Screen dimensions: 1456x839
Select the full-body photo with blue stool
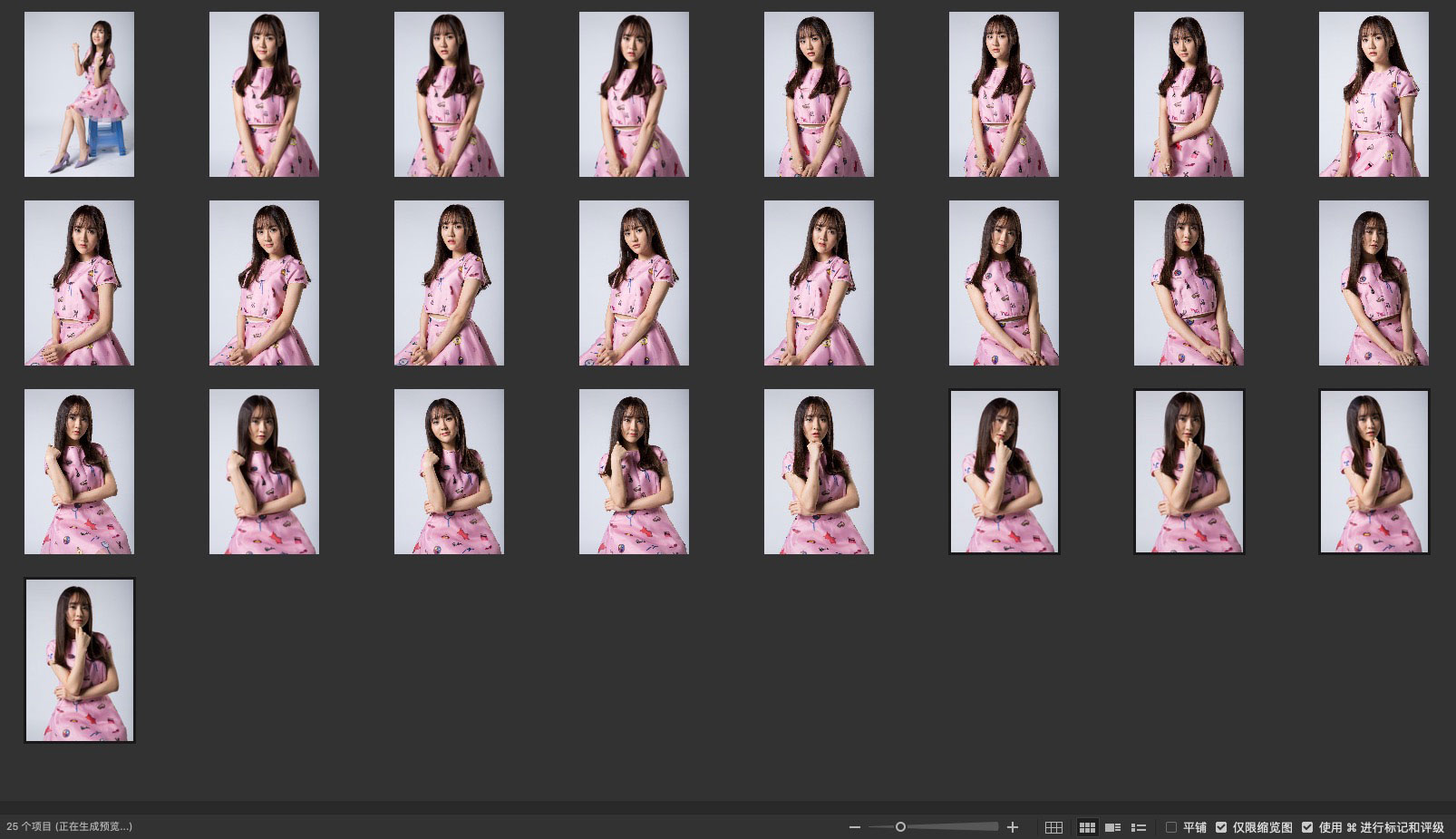pyautogui.click(x=79, y=94)
